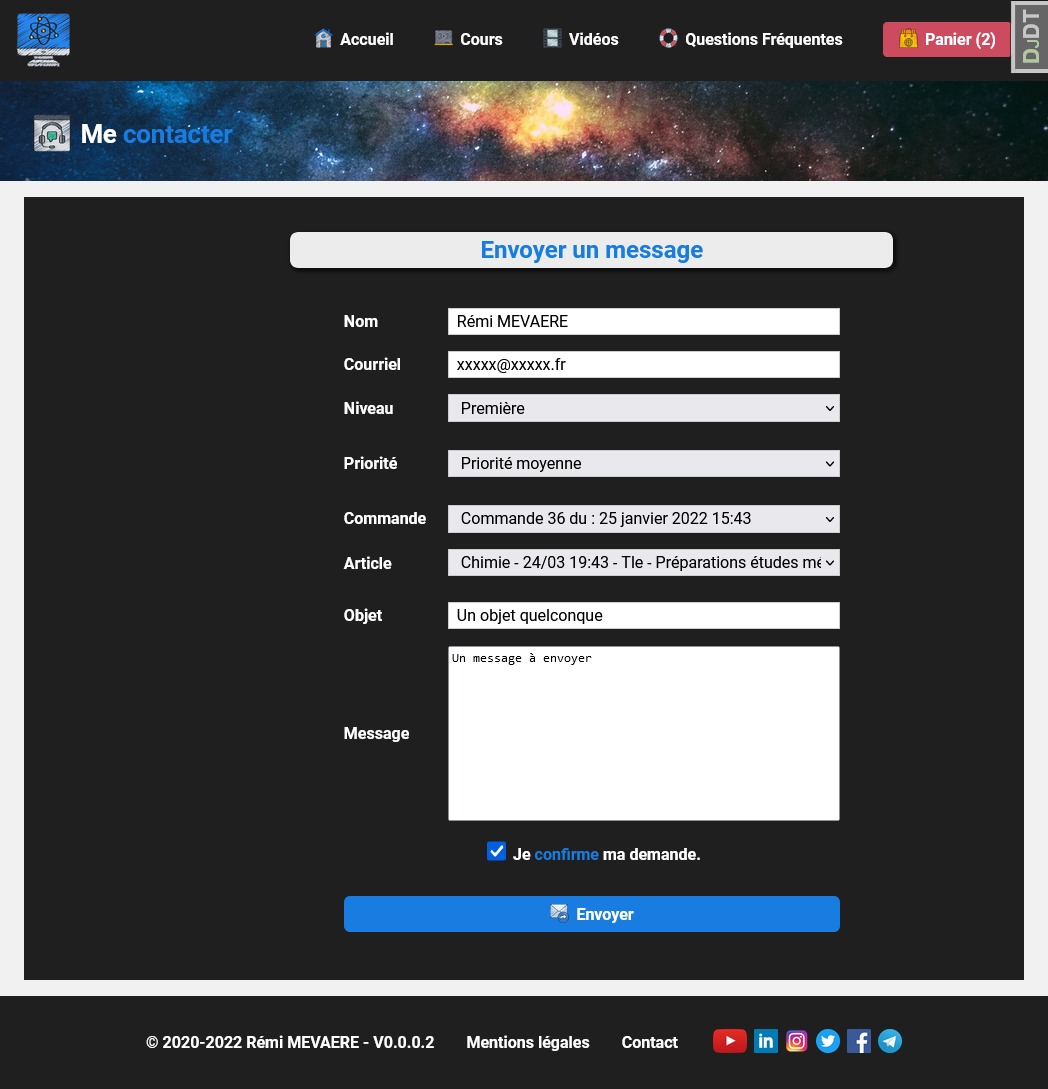Navigate to Questions Fréquentes
1048x1089 pixels.
(751, 40)
